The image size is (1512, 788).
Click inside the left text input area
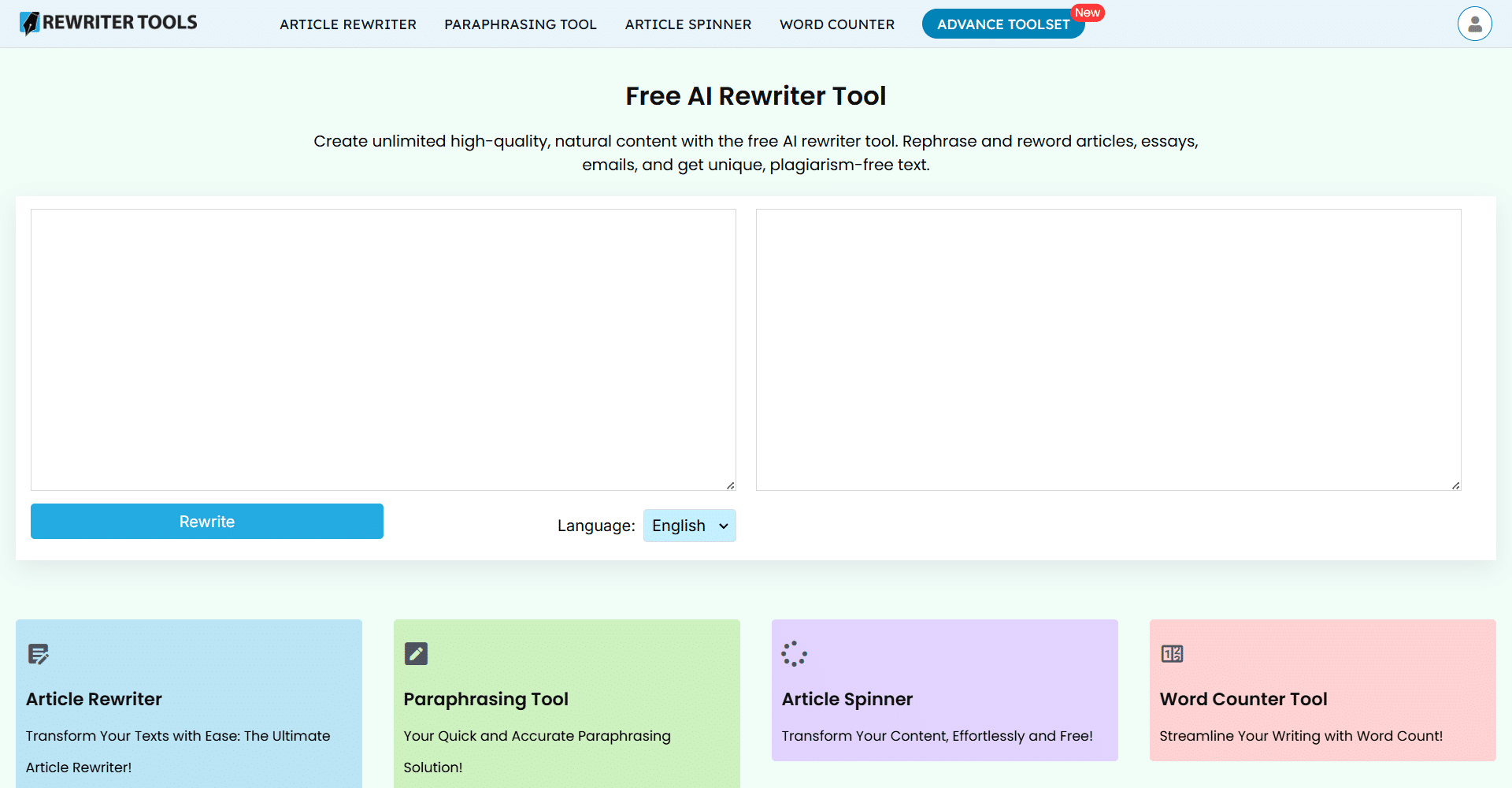[x=383, y=349]
